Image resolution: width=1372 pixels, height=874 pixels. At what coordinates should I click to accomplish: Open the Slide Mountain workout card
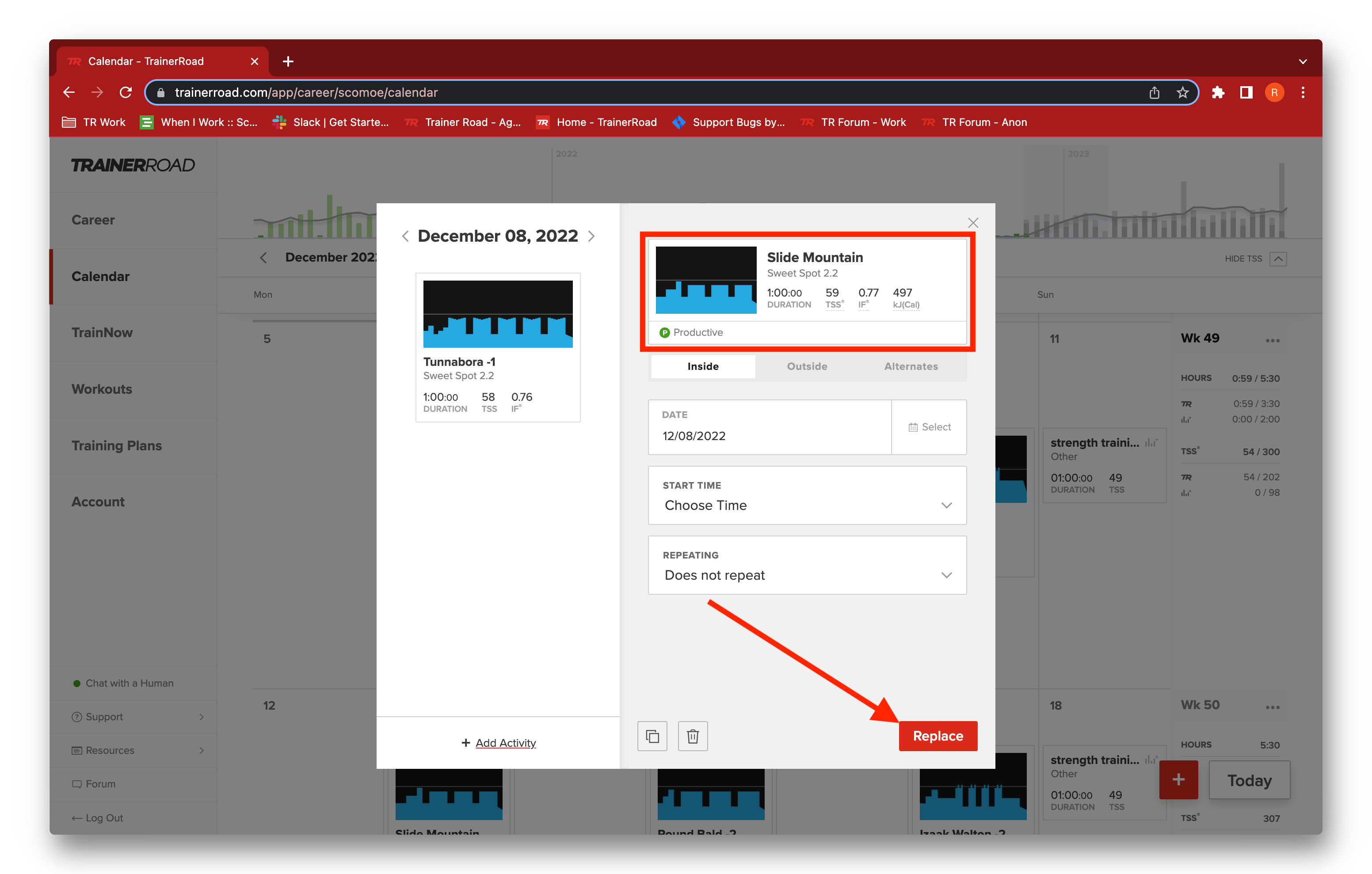[808, 291]
